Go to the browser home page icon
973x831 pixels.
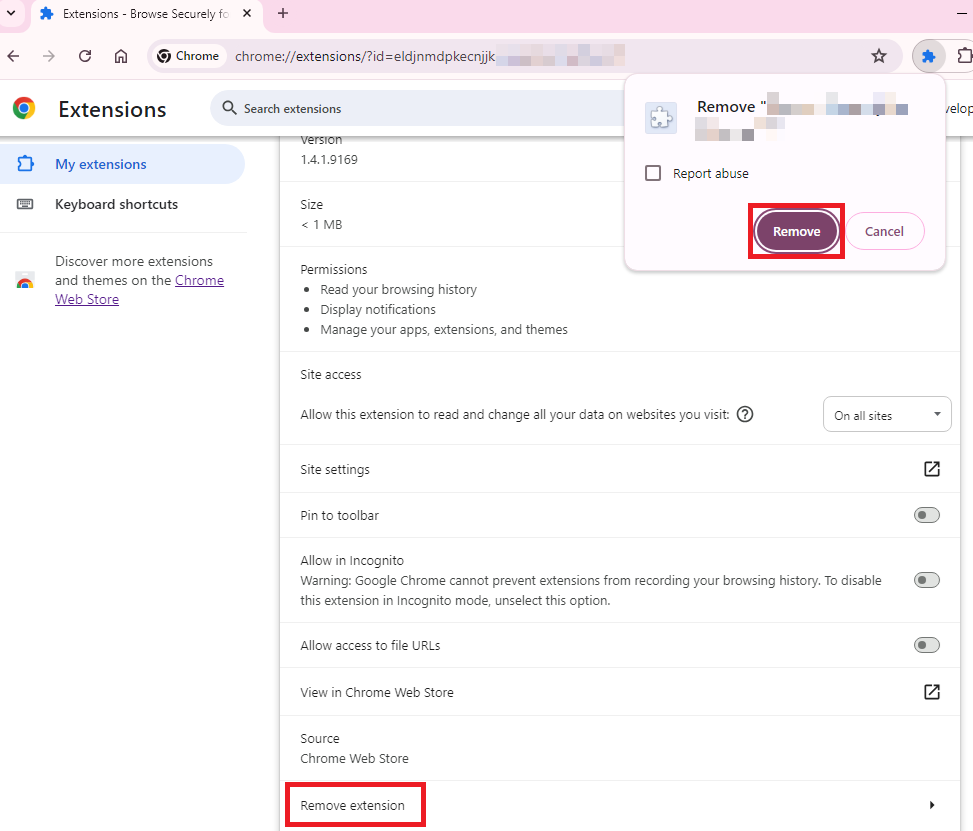[121, 56]
